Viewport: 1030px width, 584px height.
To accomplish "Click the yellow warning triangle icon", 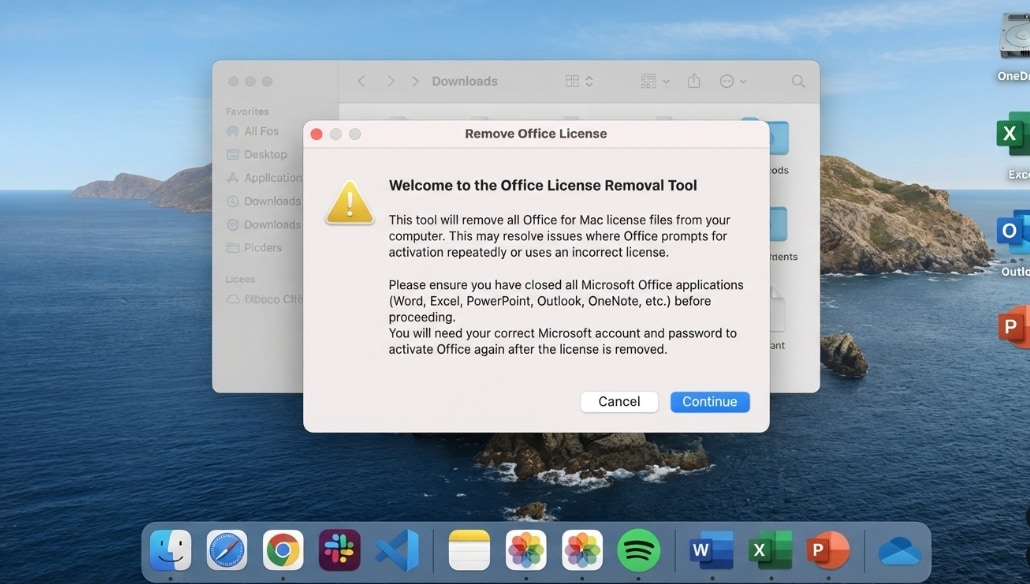I will 349,202.
